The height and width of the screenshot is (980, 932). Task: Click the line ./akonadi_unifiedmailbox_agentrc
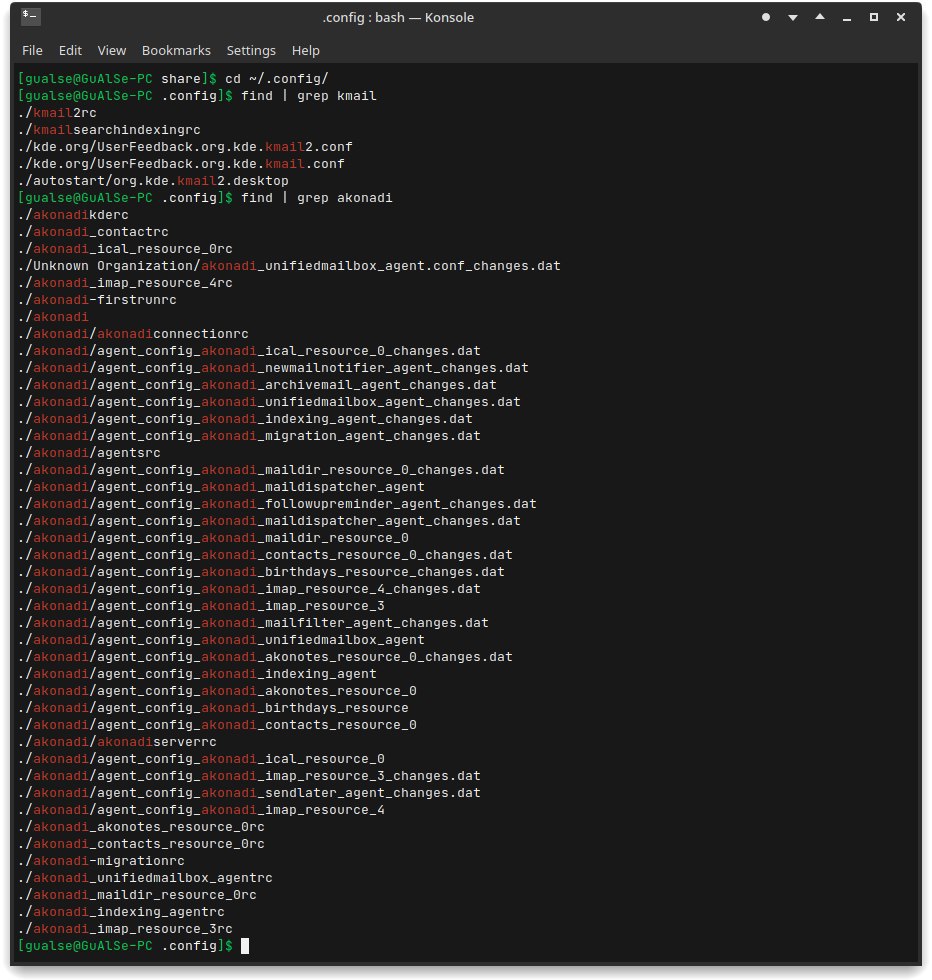tap(145, 878)
